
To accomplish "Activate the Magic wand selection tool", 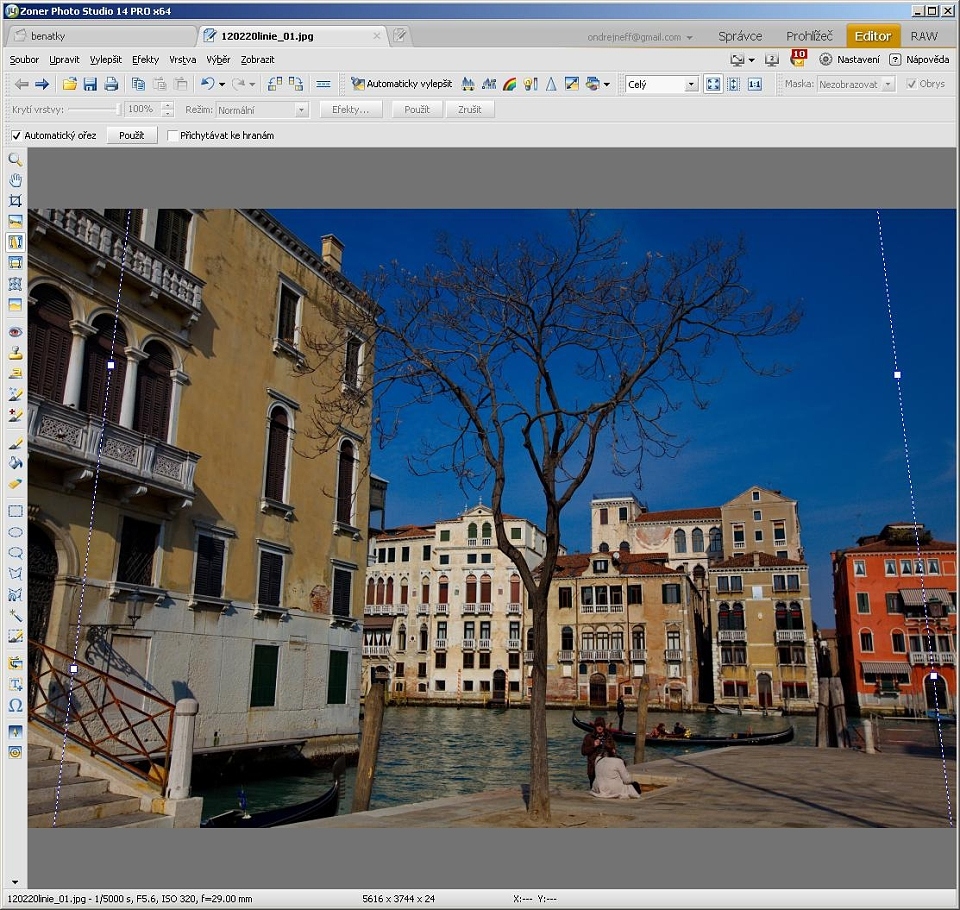I will point(15,615).
